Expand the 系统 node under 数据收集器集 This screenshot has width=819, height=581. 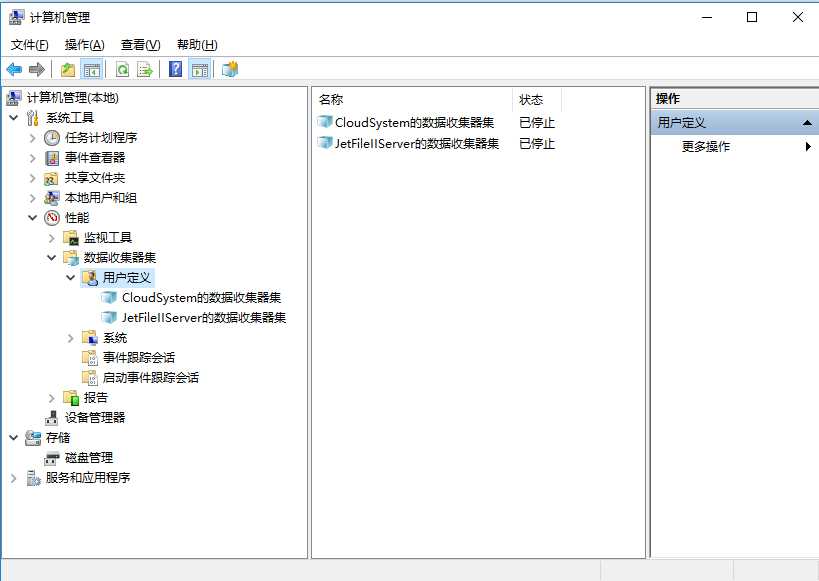coord(71,338)
